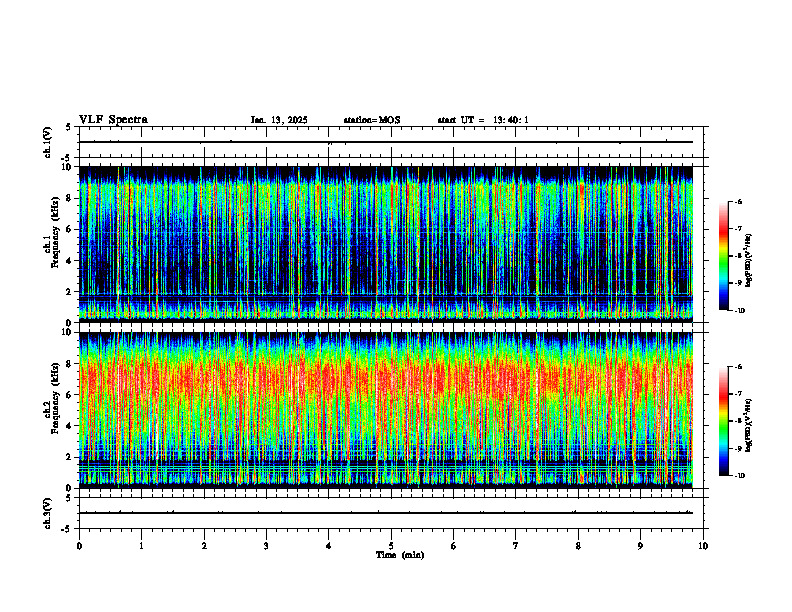
Task: Click the ch.2 color bar "-6" tick label
Action: [x=738, y=367]
